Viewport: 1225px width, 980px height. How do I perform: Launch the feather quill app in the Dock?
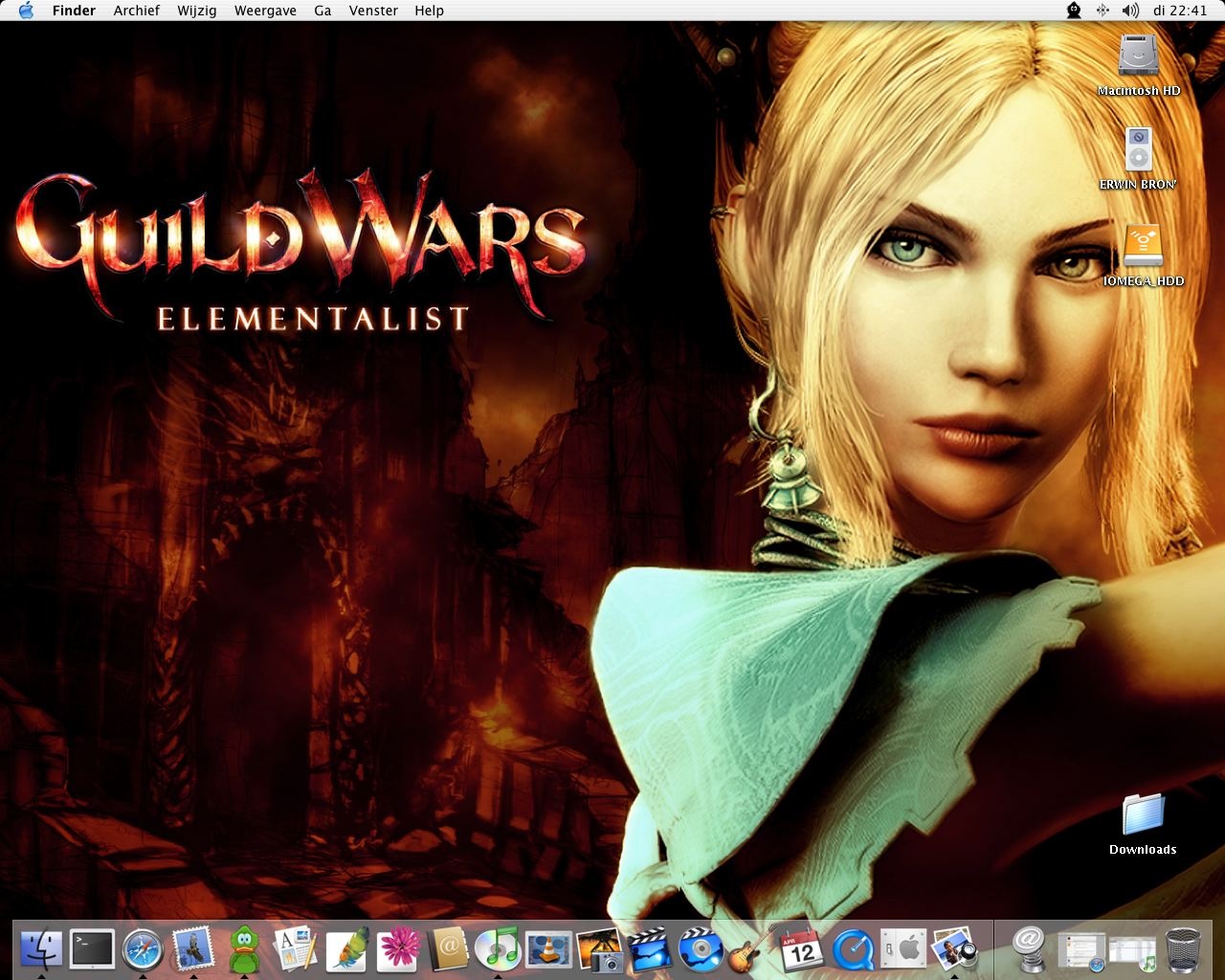[345, 949]
